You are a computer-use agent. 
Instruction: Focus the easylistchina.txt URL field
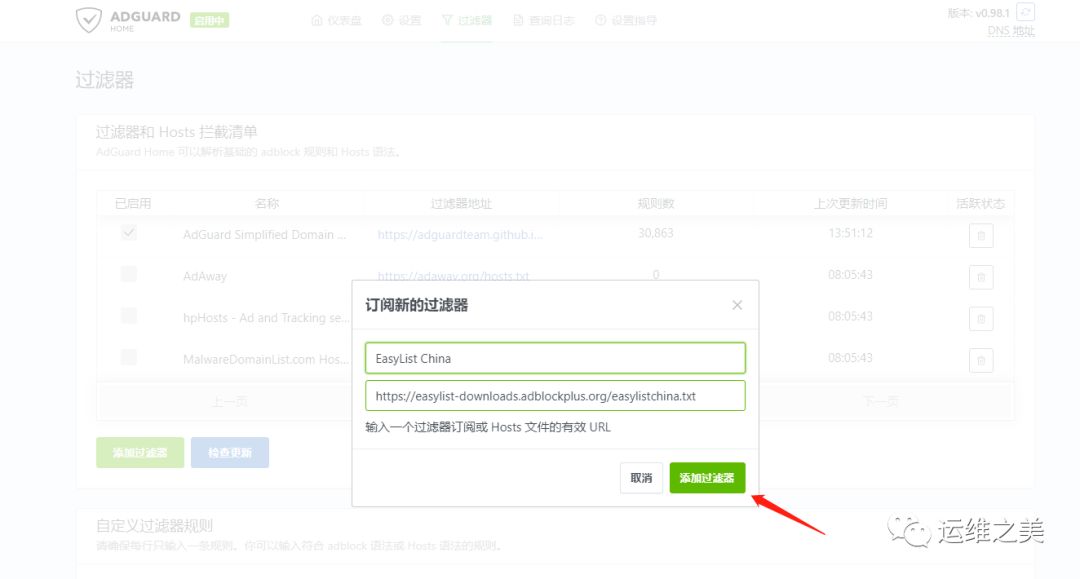(x=555, y=396)
